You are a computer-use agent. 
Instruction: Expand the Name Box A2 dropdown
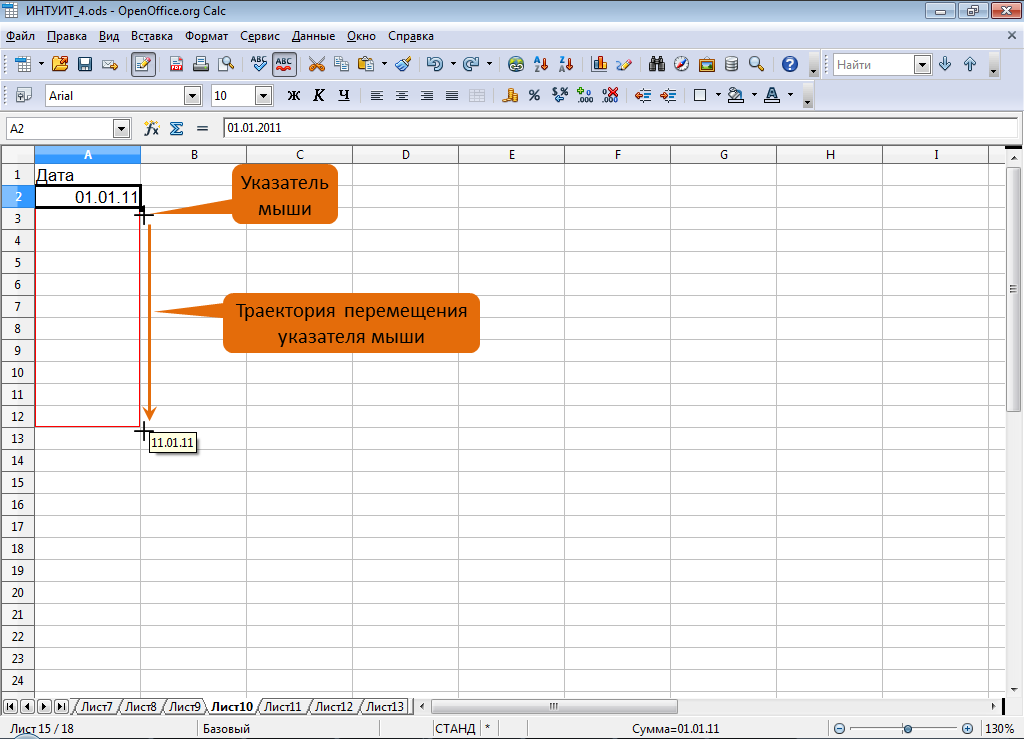[x=121, y=129]
